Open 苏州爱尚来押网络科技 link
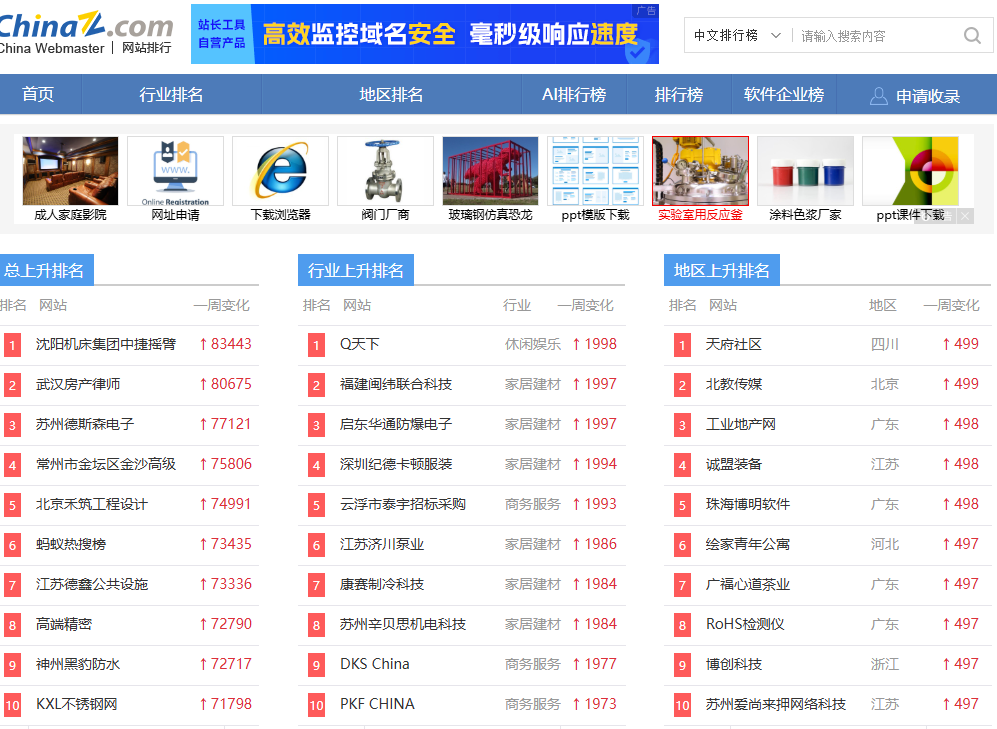 click(x=775, y=704)
